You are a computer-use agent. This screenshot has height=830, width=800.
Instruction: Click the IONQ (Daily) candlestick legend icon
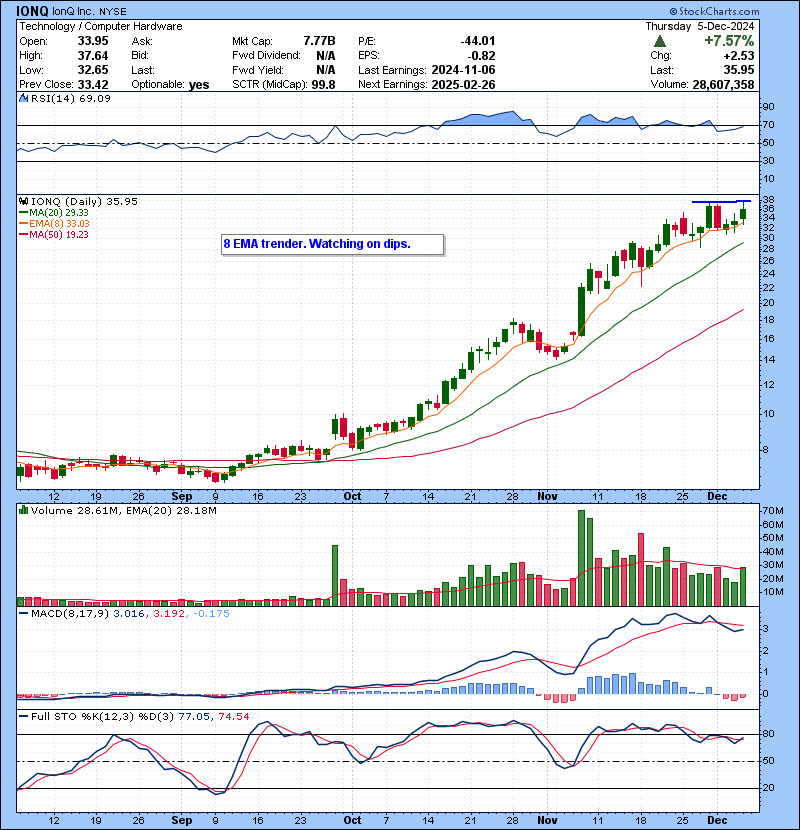point(23,202)
